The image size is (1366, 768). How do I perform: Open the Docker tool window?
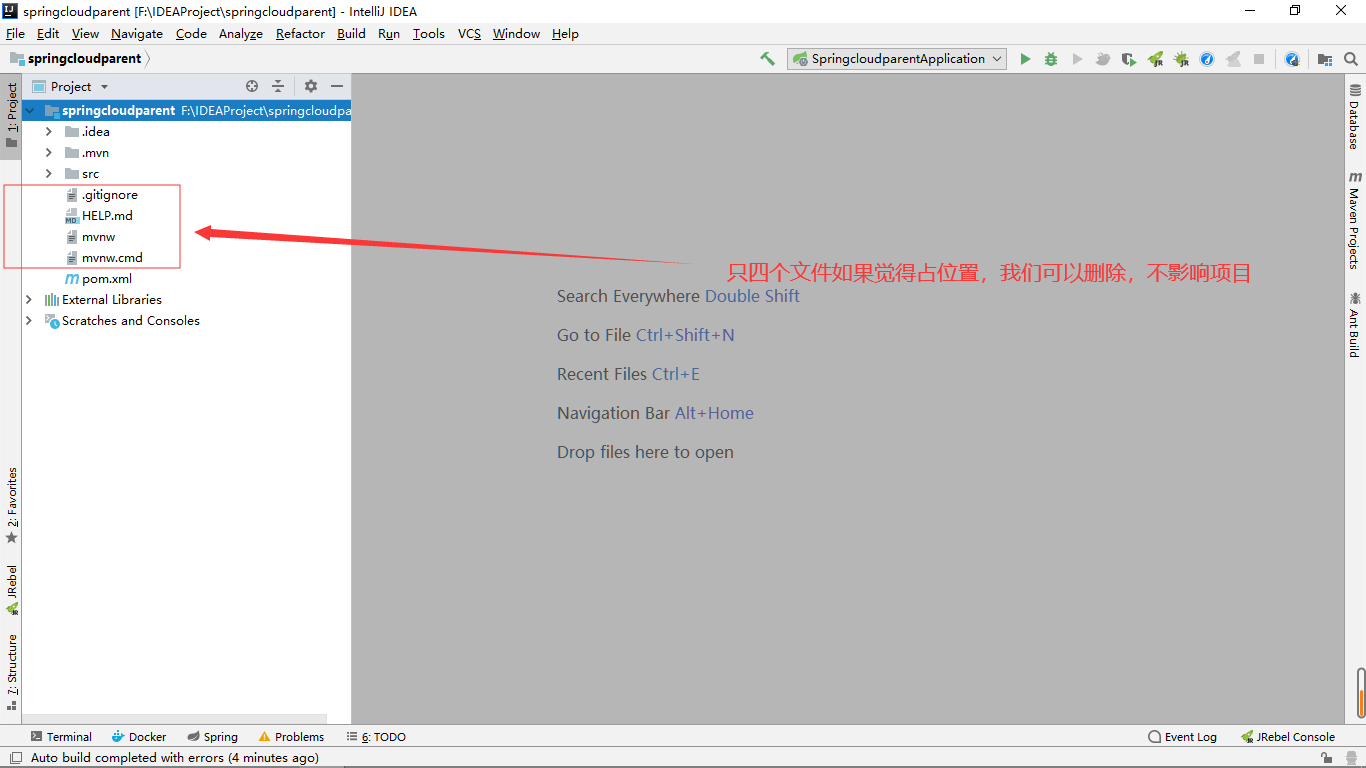pyautogui.click(x=139, y=737)
